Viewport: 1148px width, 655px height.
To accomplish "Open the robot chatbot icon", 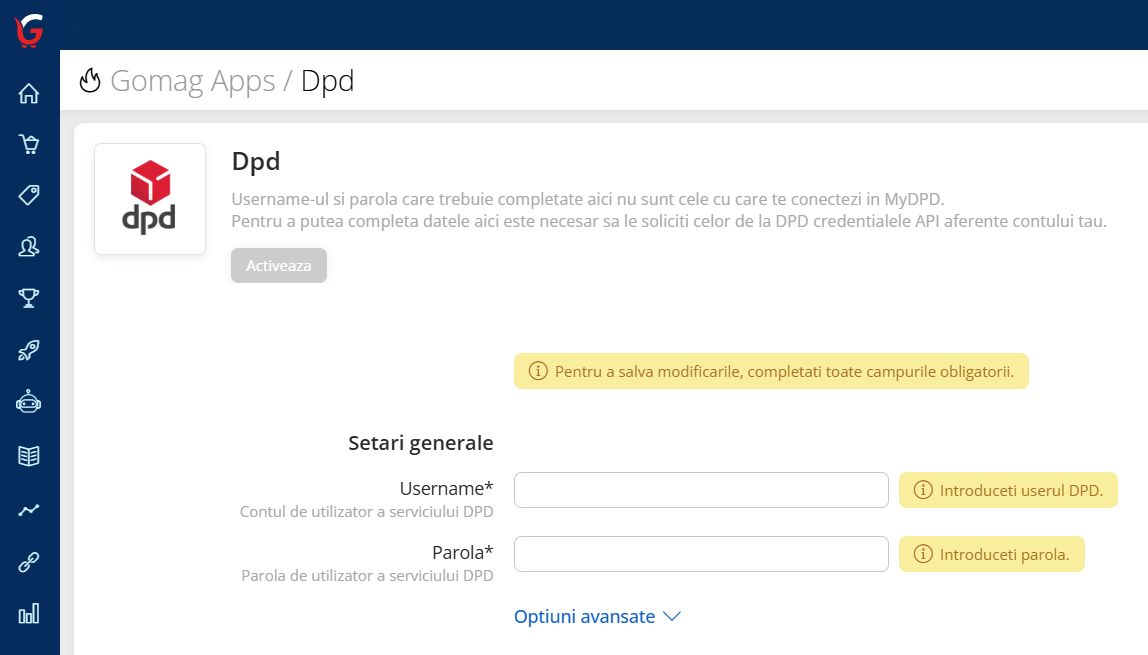I will (x=28, y=401).
